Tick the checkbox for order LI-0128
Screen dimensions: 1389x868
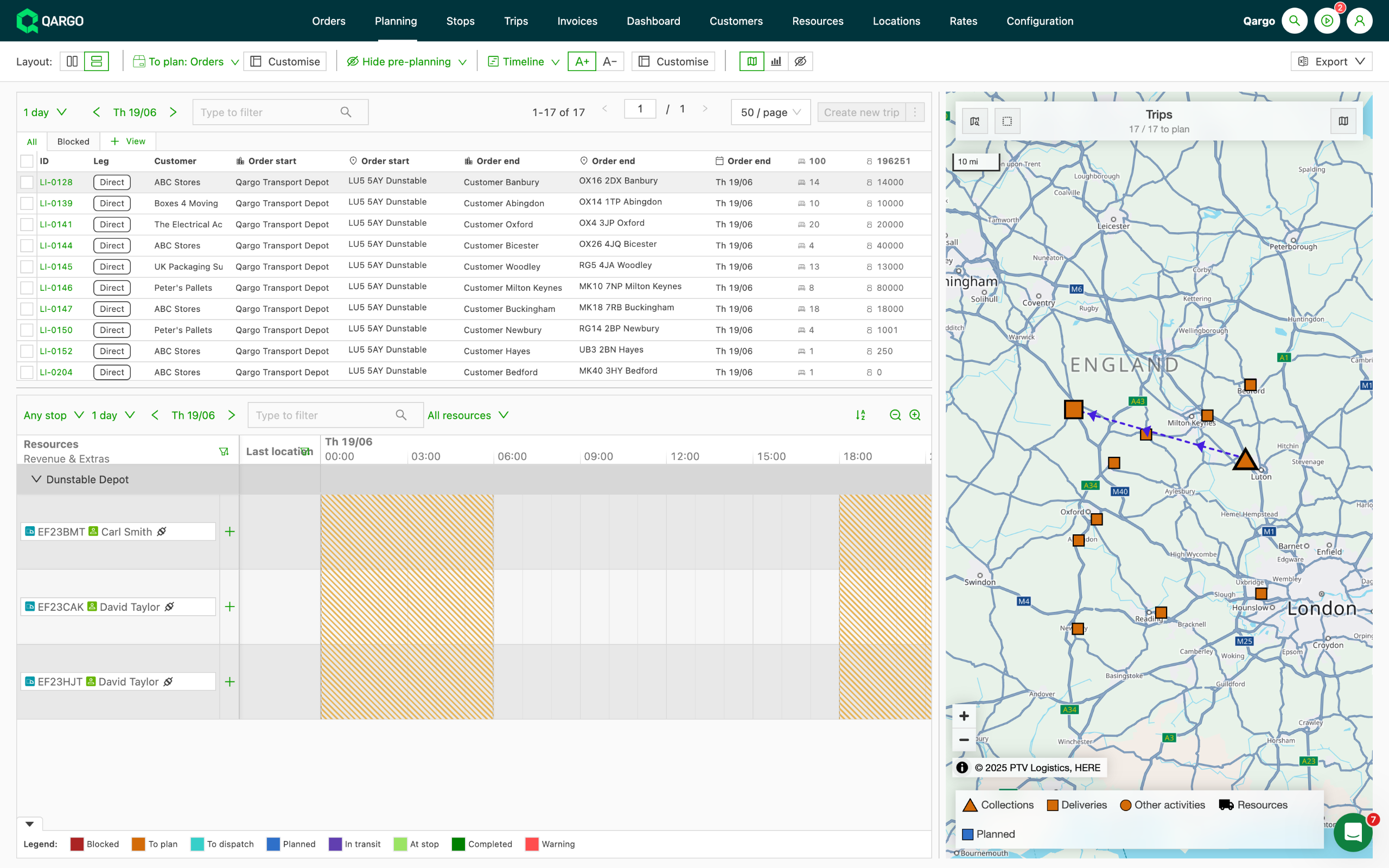point(27,183)
